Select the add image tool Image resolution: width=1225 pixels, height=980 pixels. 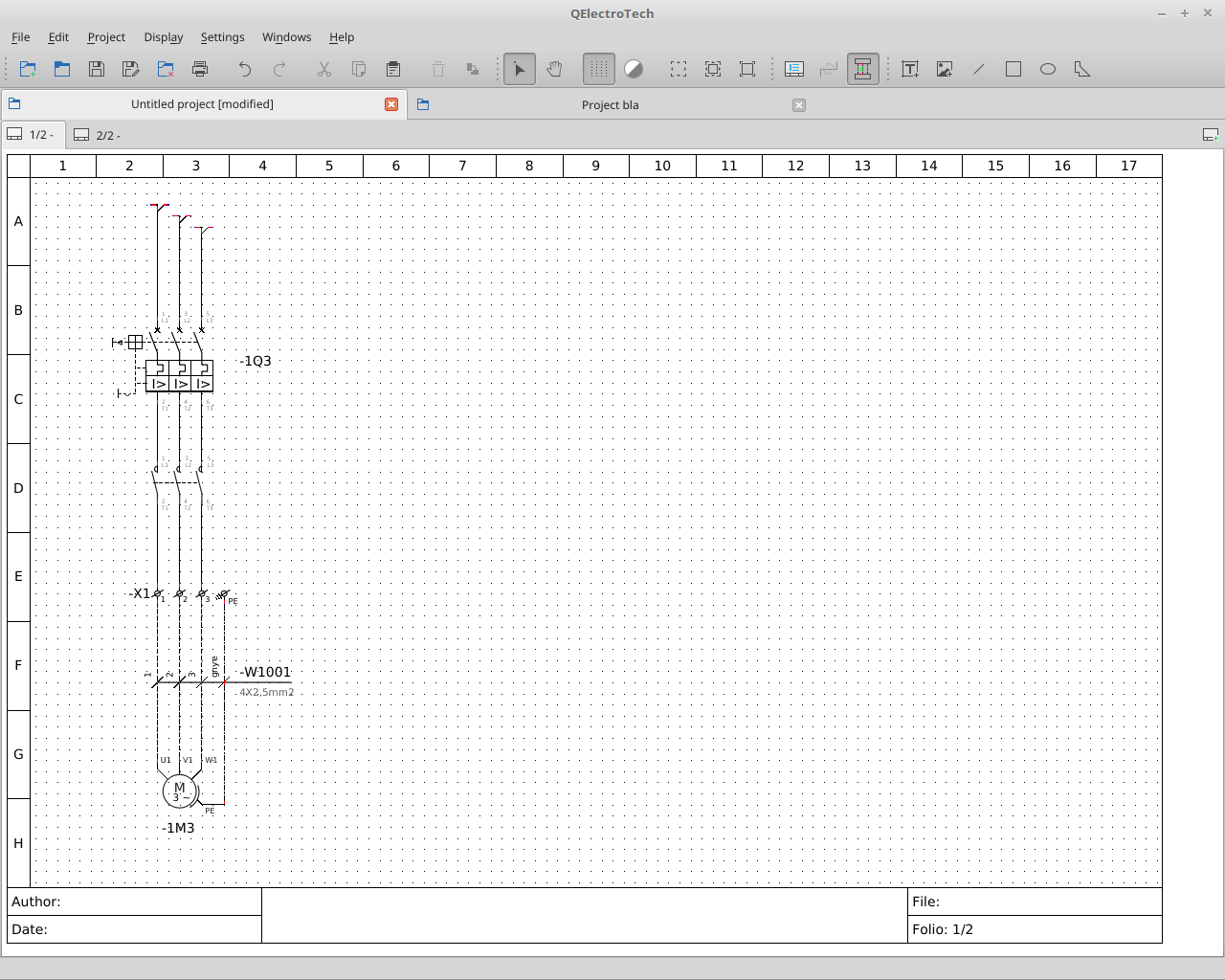coord(945,69)
